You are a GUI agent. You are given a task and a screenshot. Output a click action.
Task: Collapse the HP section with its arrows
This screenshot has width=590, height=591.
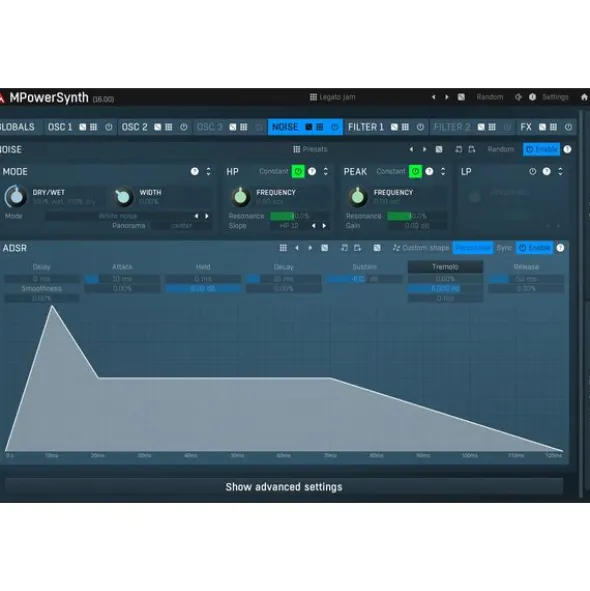(x=326, y=171)
